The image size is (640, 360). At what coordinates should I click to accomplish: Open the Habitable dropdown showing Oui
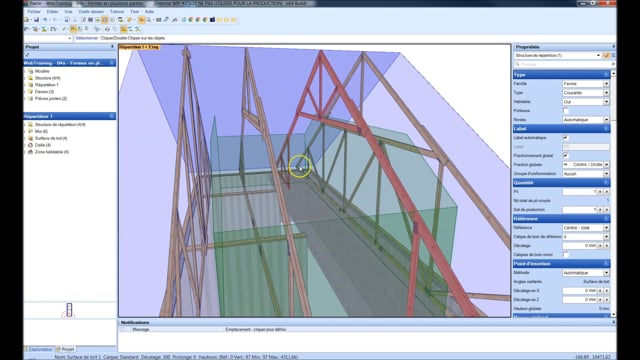(586, 102)
